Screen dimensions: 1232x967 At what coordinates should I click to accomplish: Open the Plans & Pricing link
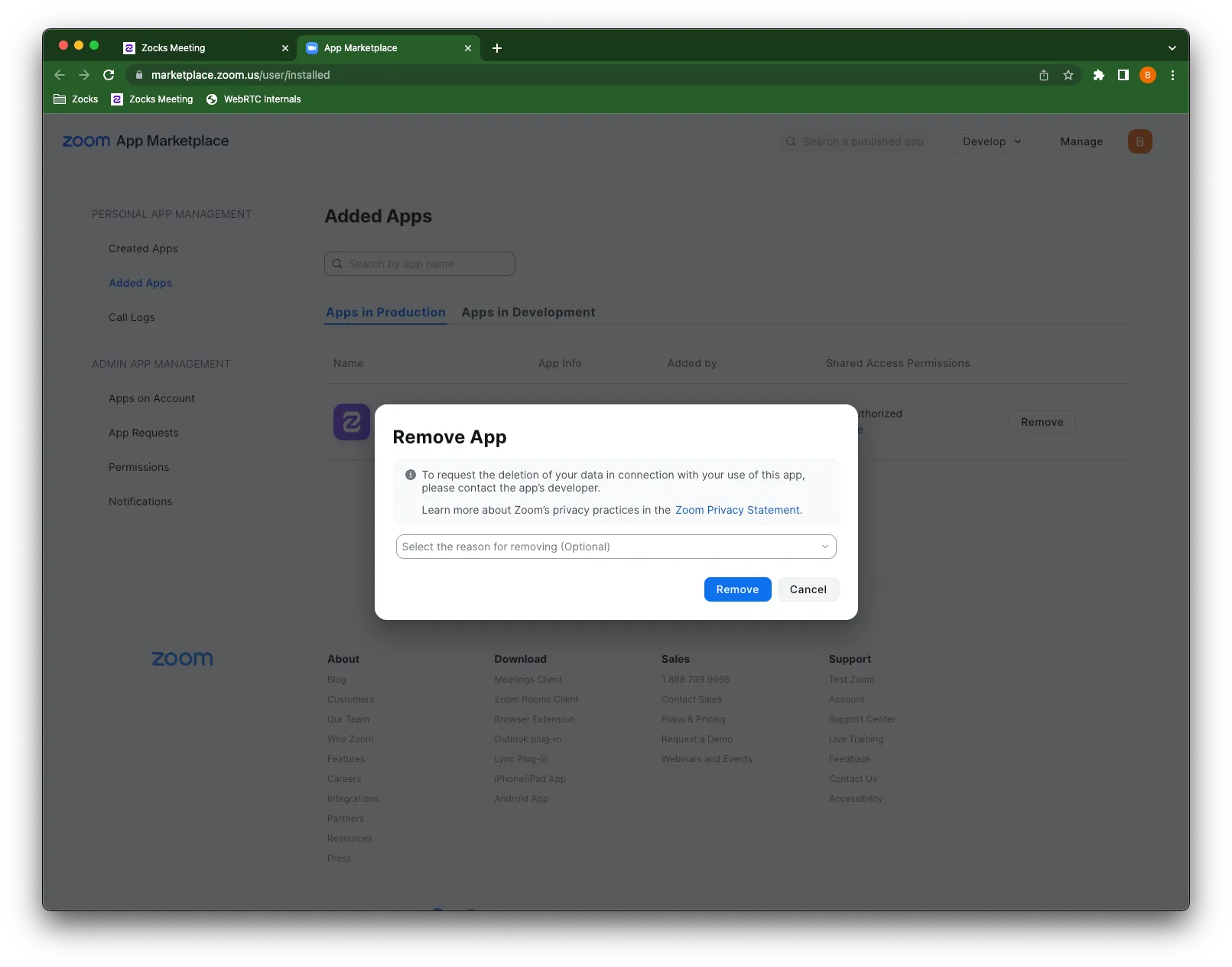click(694, 719)
